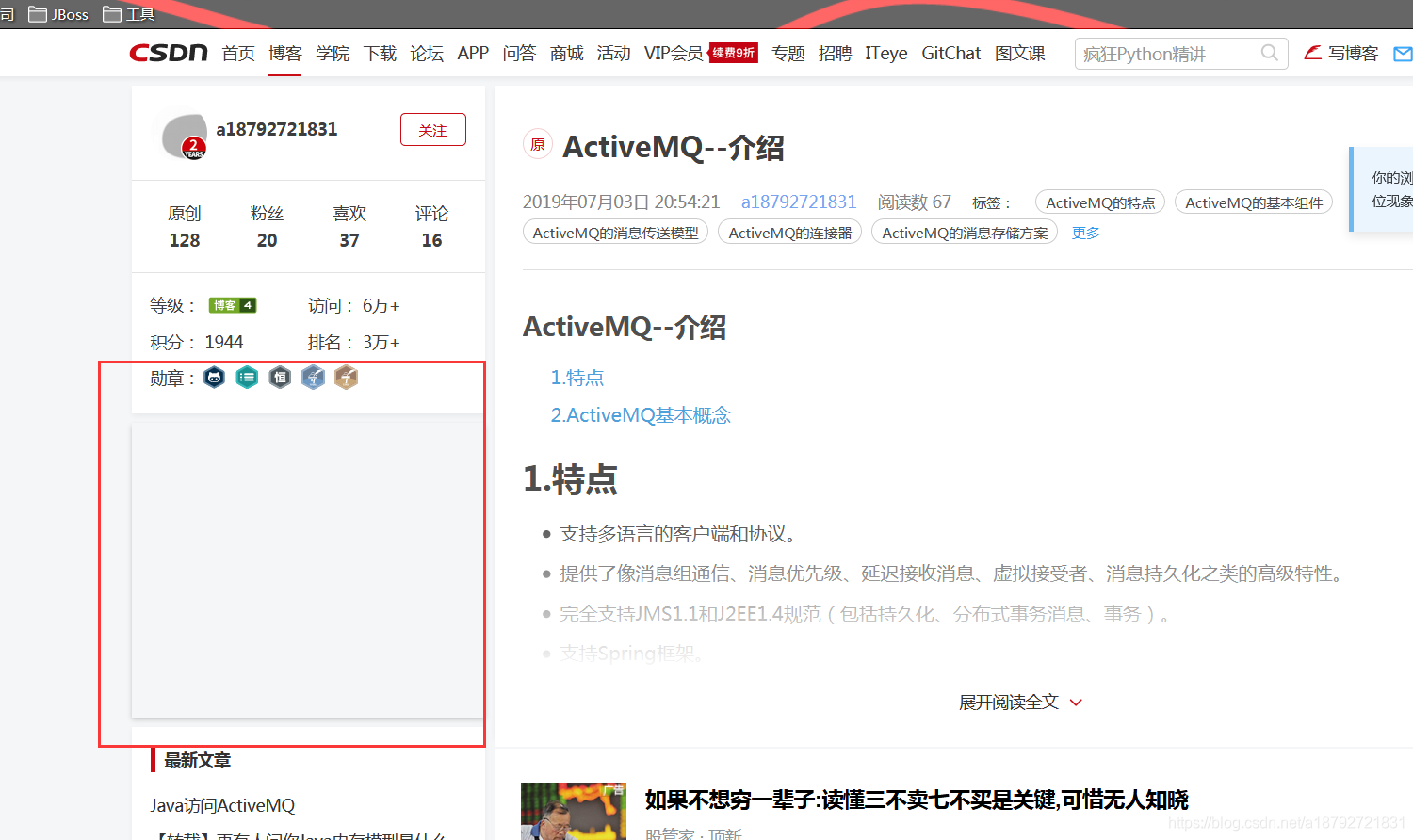The image size is (1413, 840).
Task: Click the ad thumbnail image
Action: pos(574,811)
